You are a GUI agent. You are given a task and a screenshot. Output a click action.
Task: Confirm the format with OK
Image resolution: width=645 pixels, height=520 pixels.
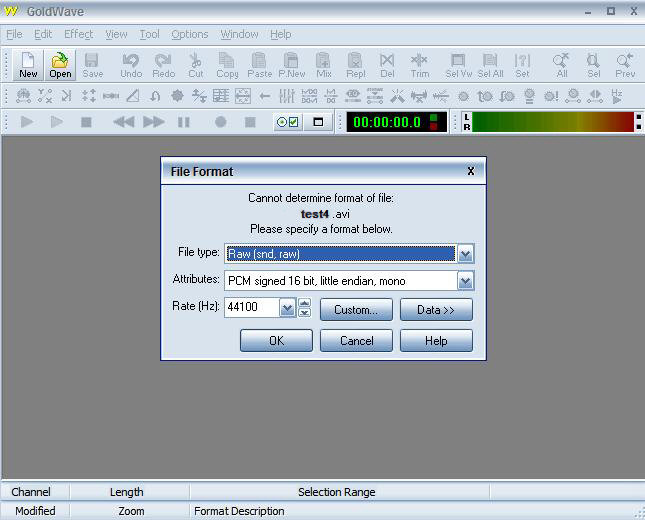(276, 341)
